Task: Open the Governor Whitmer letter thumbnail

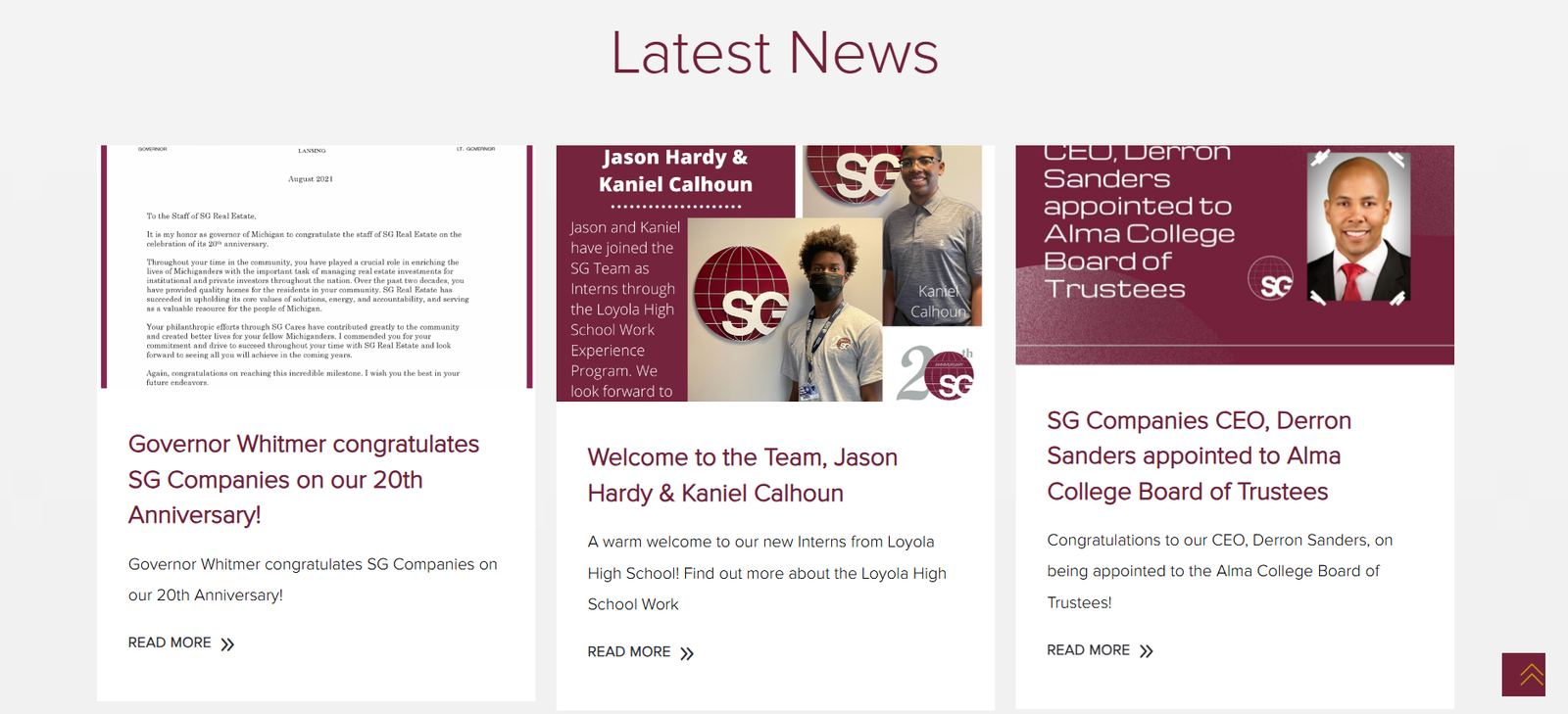Action: point(316,266)
